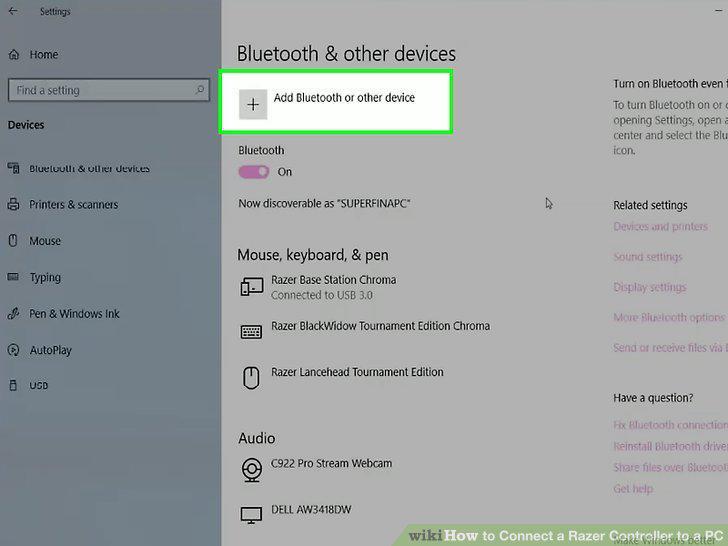The width and height of the screenshot is (728, 546).
Task: Click the Related settings heading
Action: tap(650, 205)
